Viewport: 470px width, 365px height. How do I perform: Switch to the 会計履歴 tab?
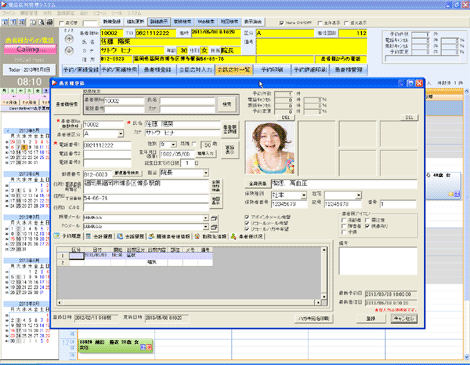tap(99, 236)
